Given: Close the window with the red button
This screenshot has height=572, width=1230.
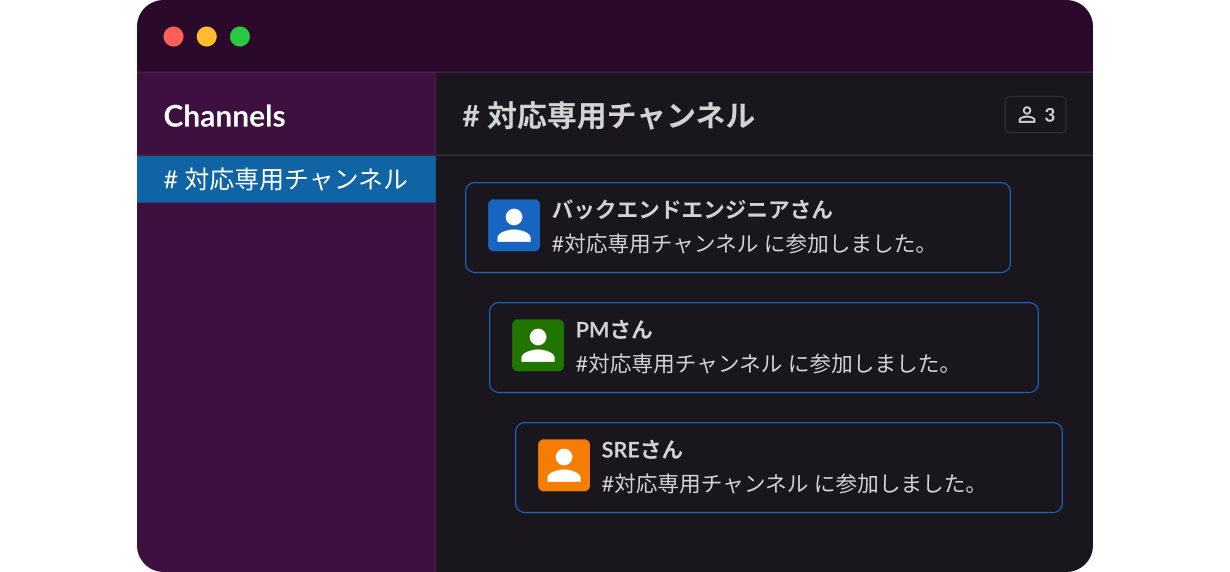Looking at the screenshot, I should [x=174, y=37].
